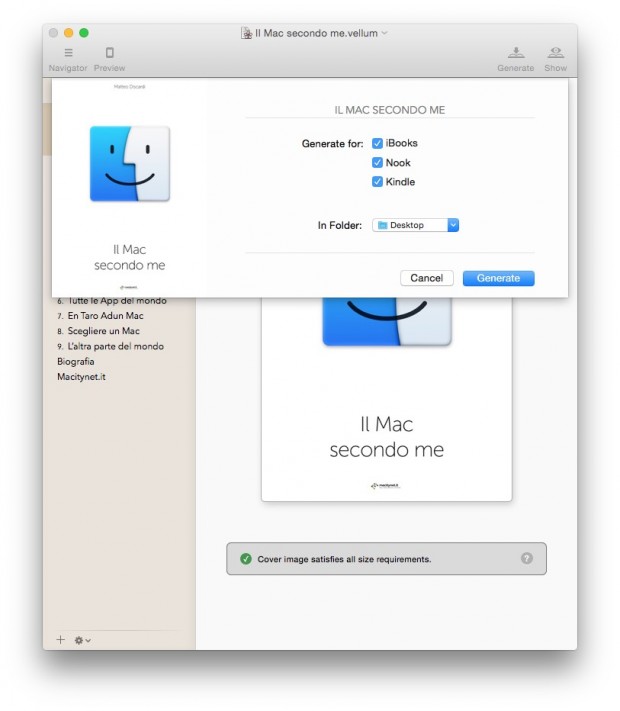
Task: Uncheck the Nook checkbox
Action: coord(377,162)
